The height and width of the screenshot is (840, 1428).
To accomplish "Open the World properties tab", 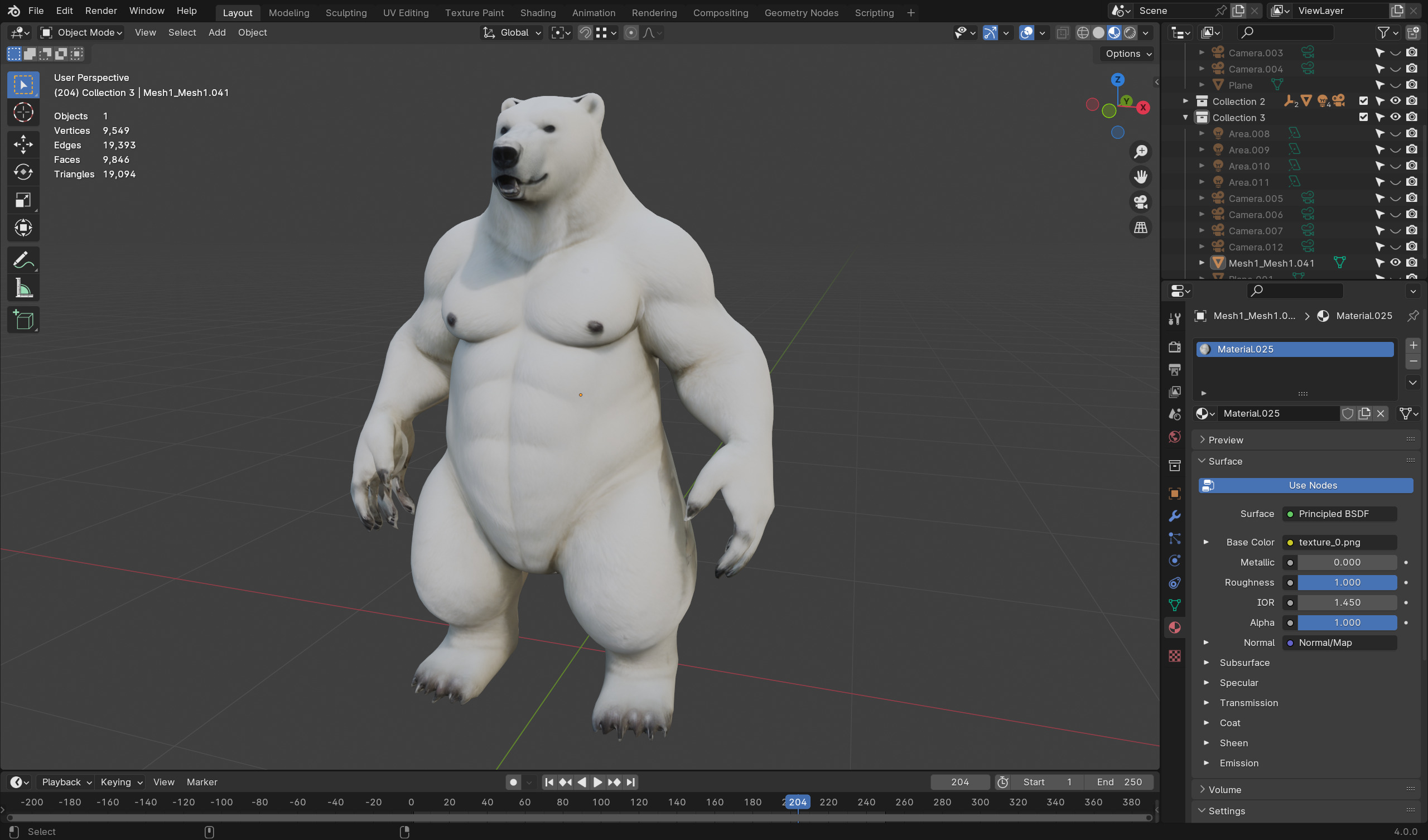I will (x=1175, y=437).
